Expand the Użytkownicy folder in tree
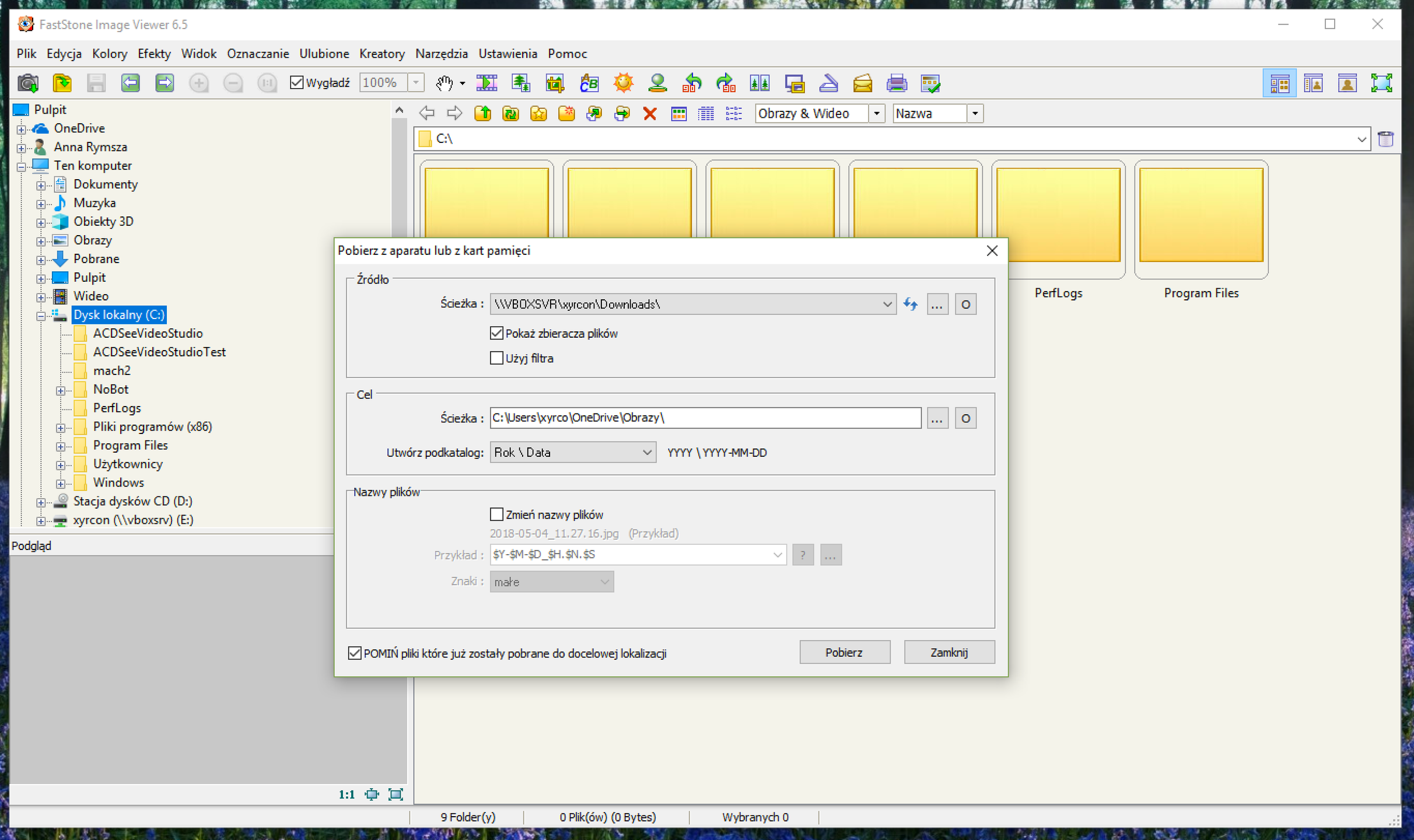 61,465
